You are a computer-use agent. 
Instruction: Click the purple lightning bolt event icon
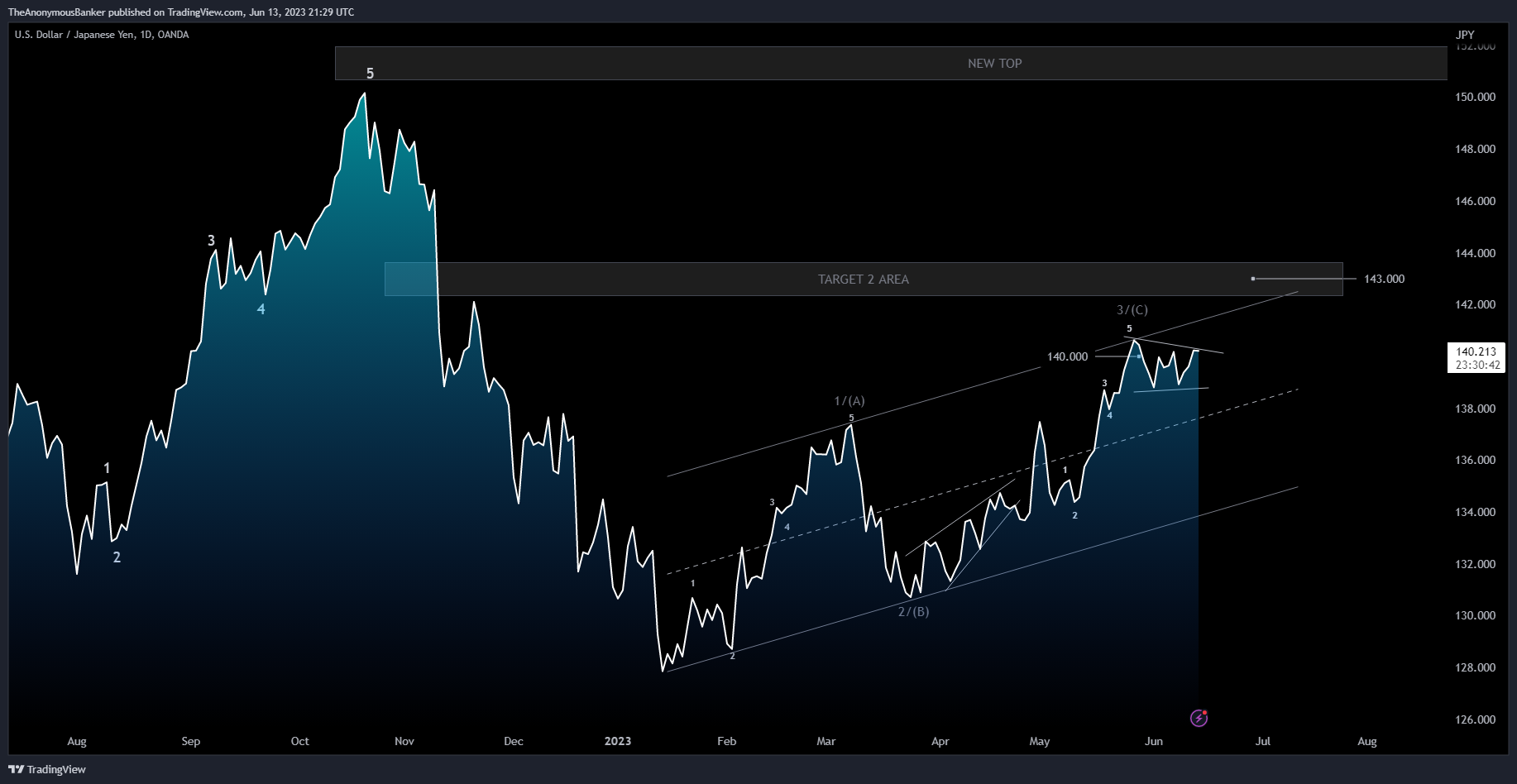tap(1199, 718)
